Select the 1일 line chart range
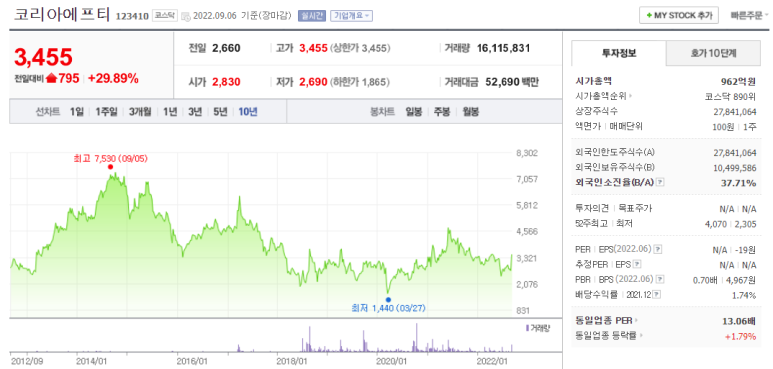Viewport: 773px width, 369px height. coord(77,112)
